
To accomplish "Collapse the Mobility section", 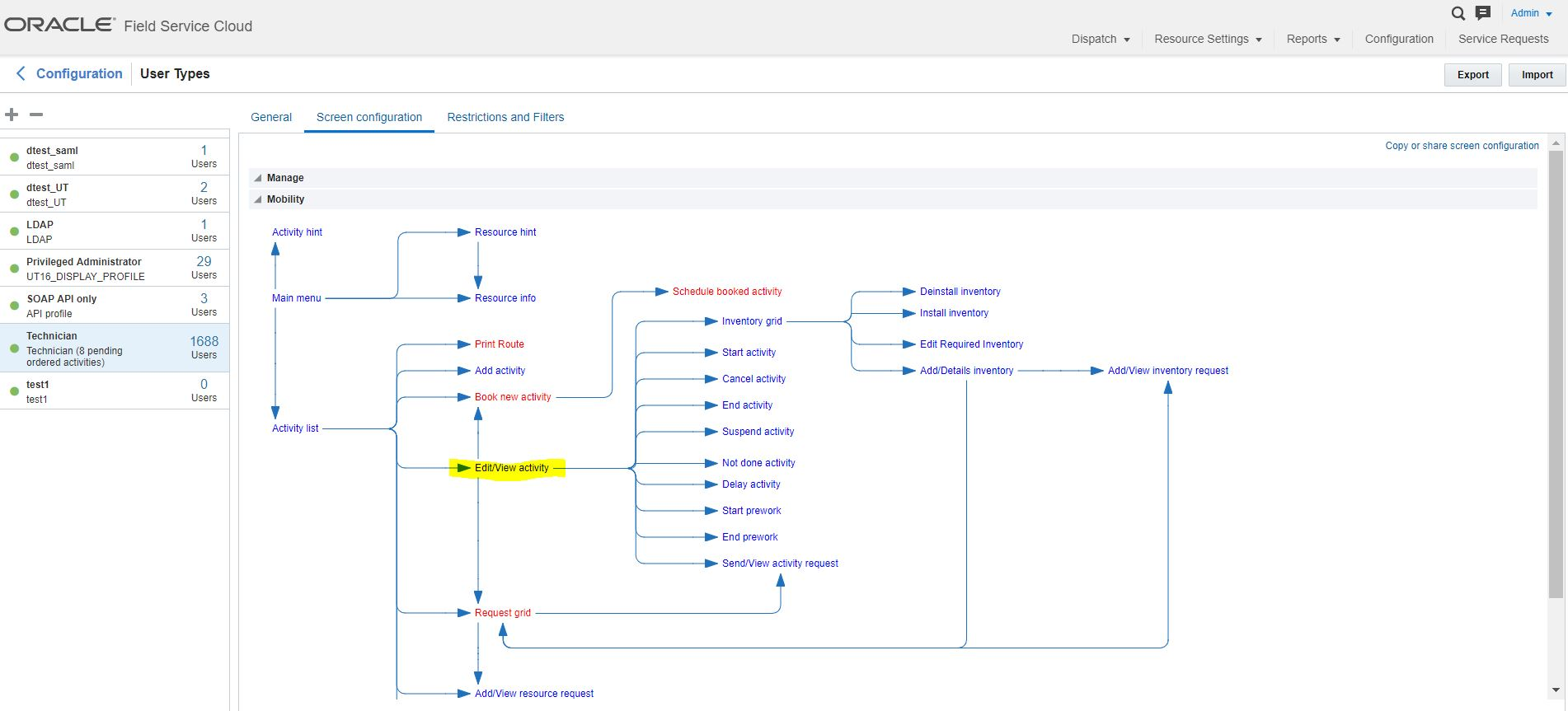I will coord(258,199).
